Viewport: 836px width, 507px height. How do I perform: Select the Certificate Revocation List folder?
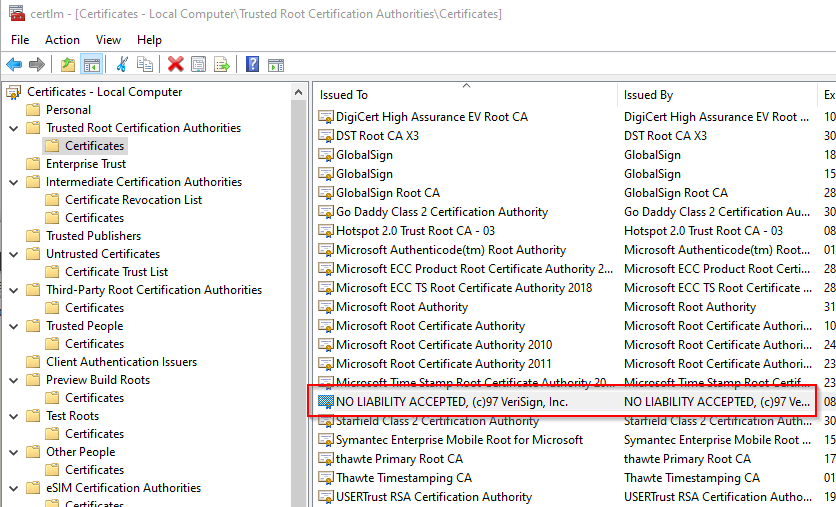click(133, 200)
